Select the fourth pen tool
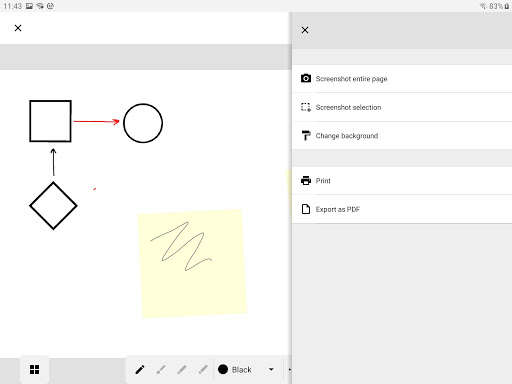The width and height of the screenshot is (512, 384). (x=203, y=369)
